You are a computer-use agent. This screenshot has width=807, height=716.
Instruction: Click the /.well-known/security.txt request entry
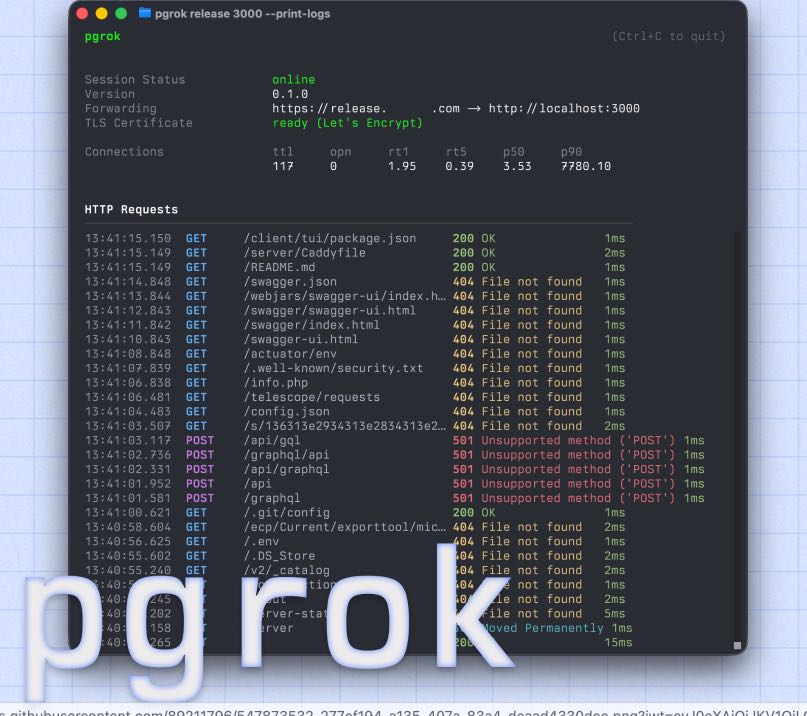[x=333, y=368]
